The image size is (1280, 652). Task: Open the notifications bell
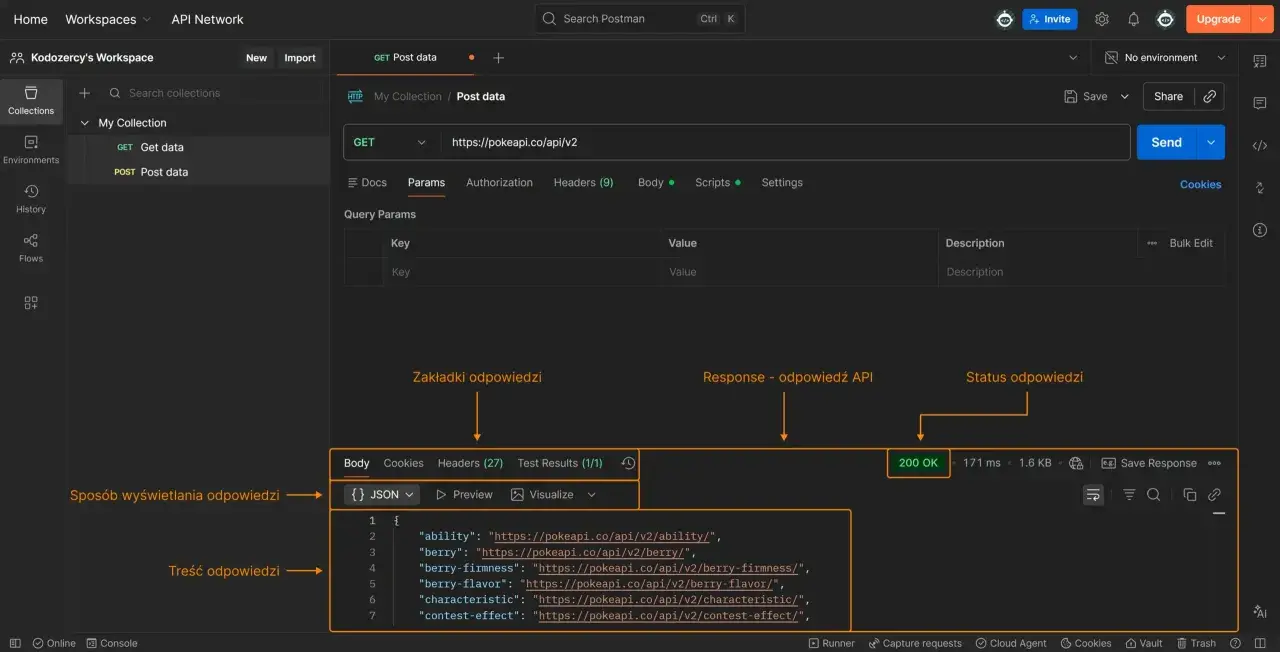click(1133, 19)
